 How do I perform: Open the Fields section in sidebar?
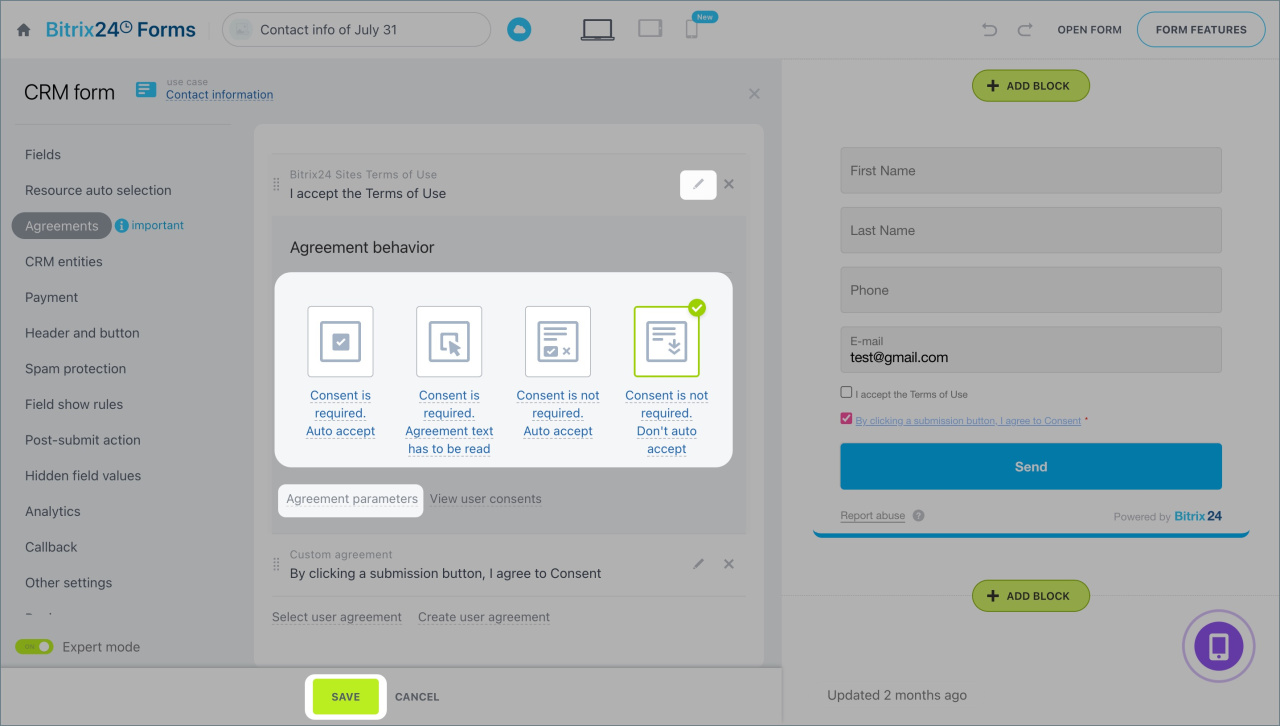pyautogui.click(x=43, y=155)
